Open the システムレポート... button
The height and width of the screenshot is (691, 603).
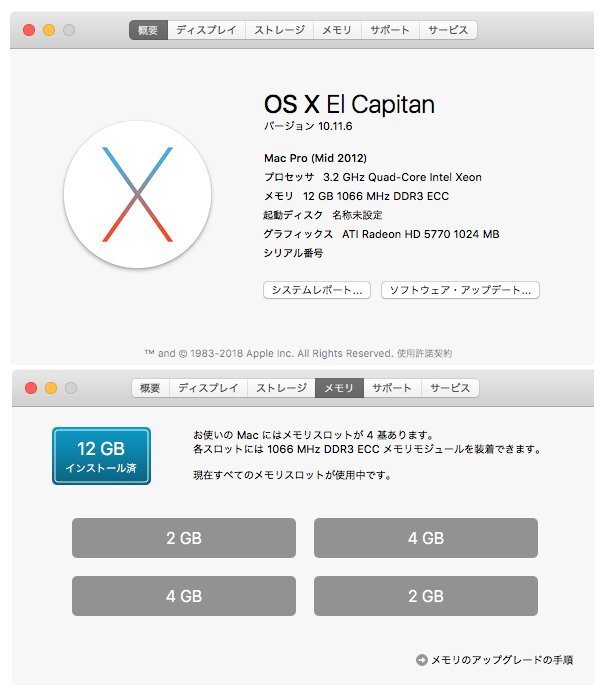[317, 290]
